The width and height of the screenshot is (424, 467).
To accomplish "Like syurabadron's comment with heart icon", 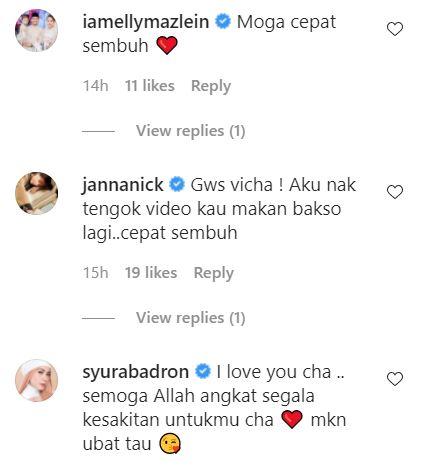I will click(x=395, y=379).
